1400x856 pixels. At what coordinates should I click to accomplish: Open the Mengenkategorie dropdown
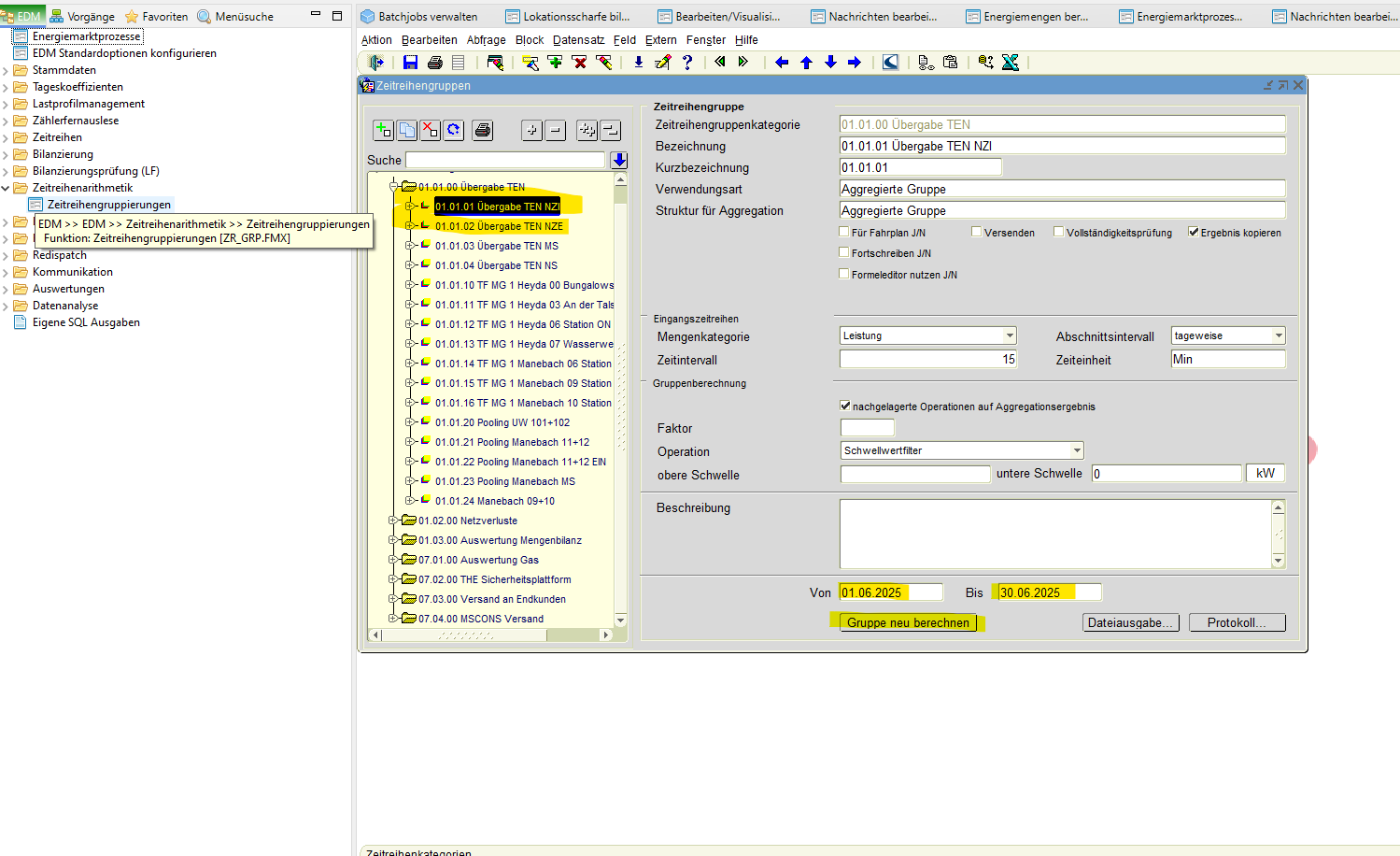(x=1010, y=335)
